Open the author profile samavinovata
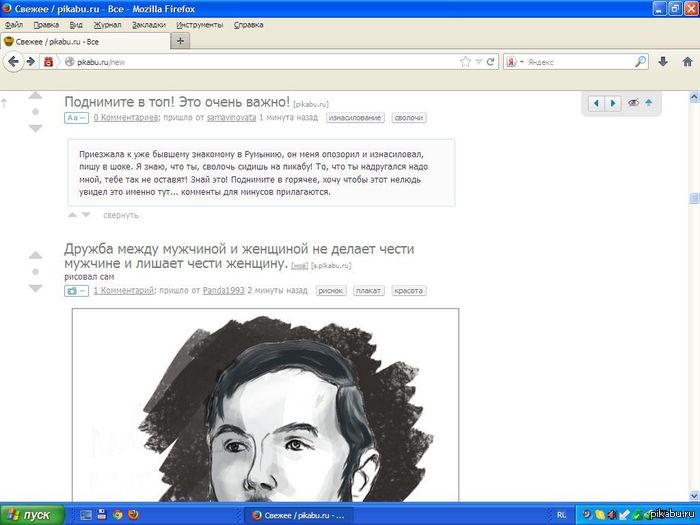Image resolution: width=700 pixels, height=525 pixels. pyautogui.click(x=231, y=117)
